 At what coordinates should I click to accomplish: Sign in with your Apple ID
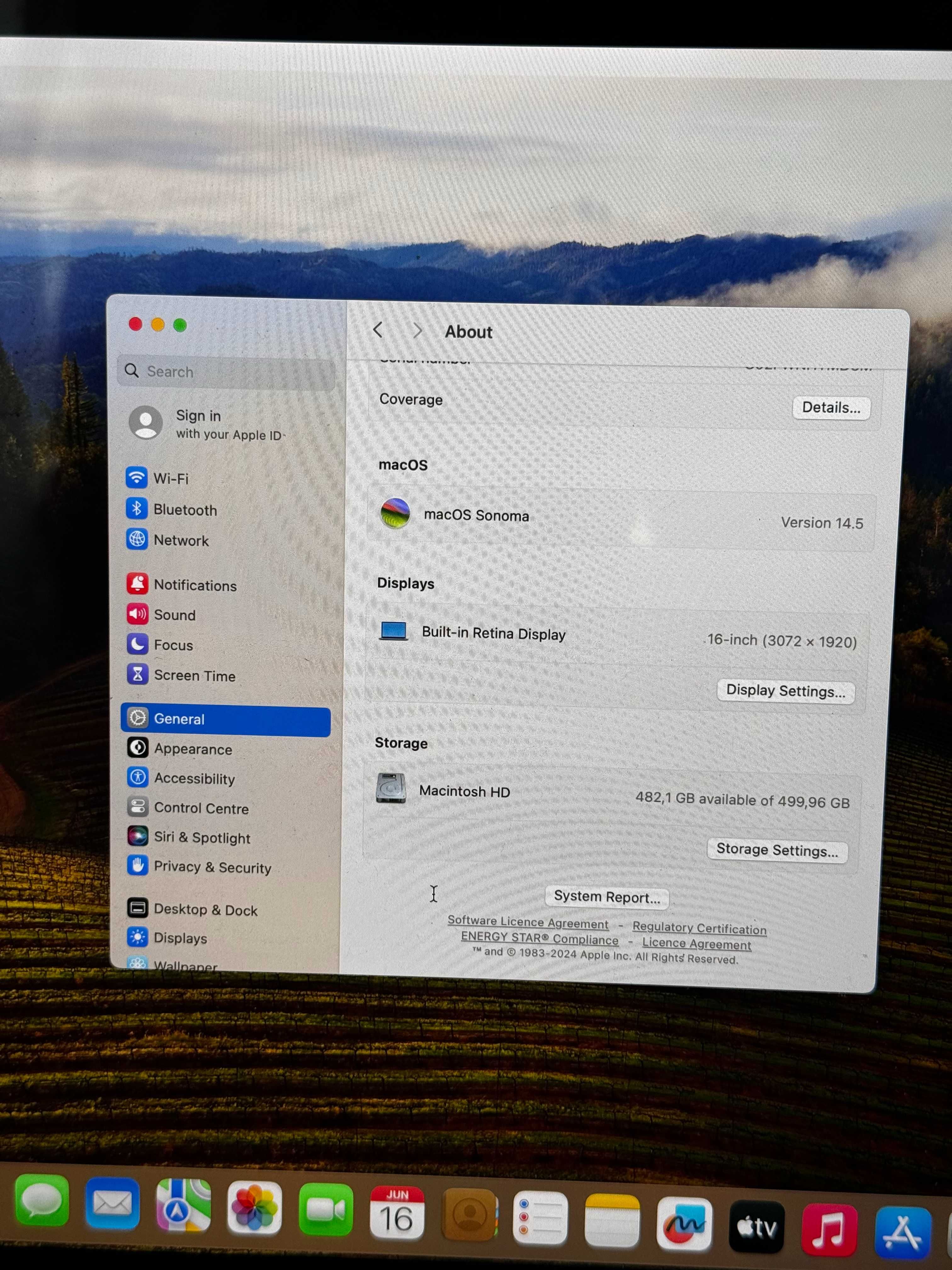tap(207, 424)
